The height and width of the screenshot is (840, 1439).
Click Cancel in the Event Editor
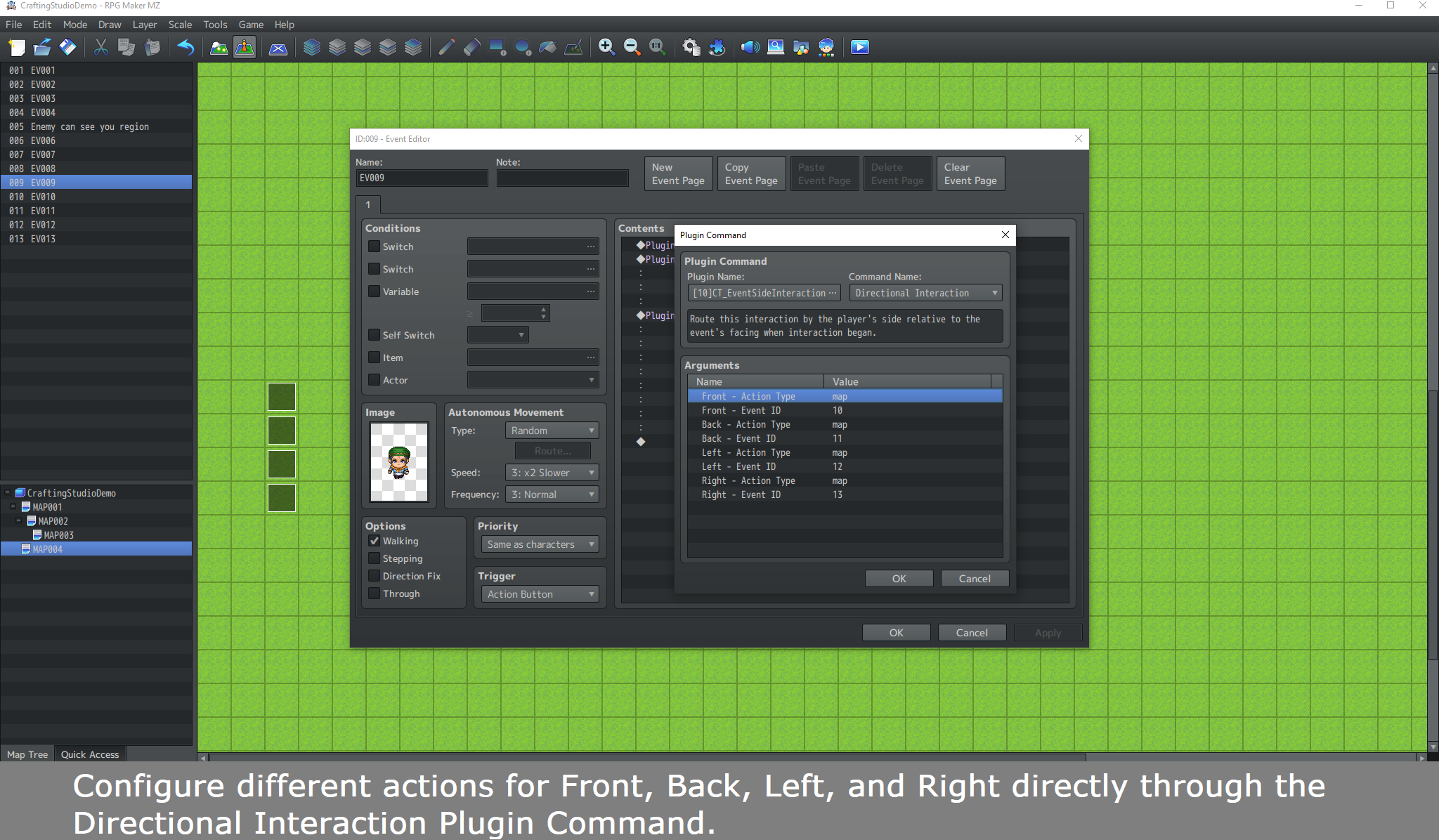972,633
